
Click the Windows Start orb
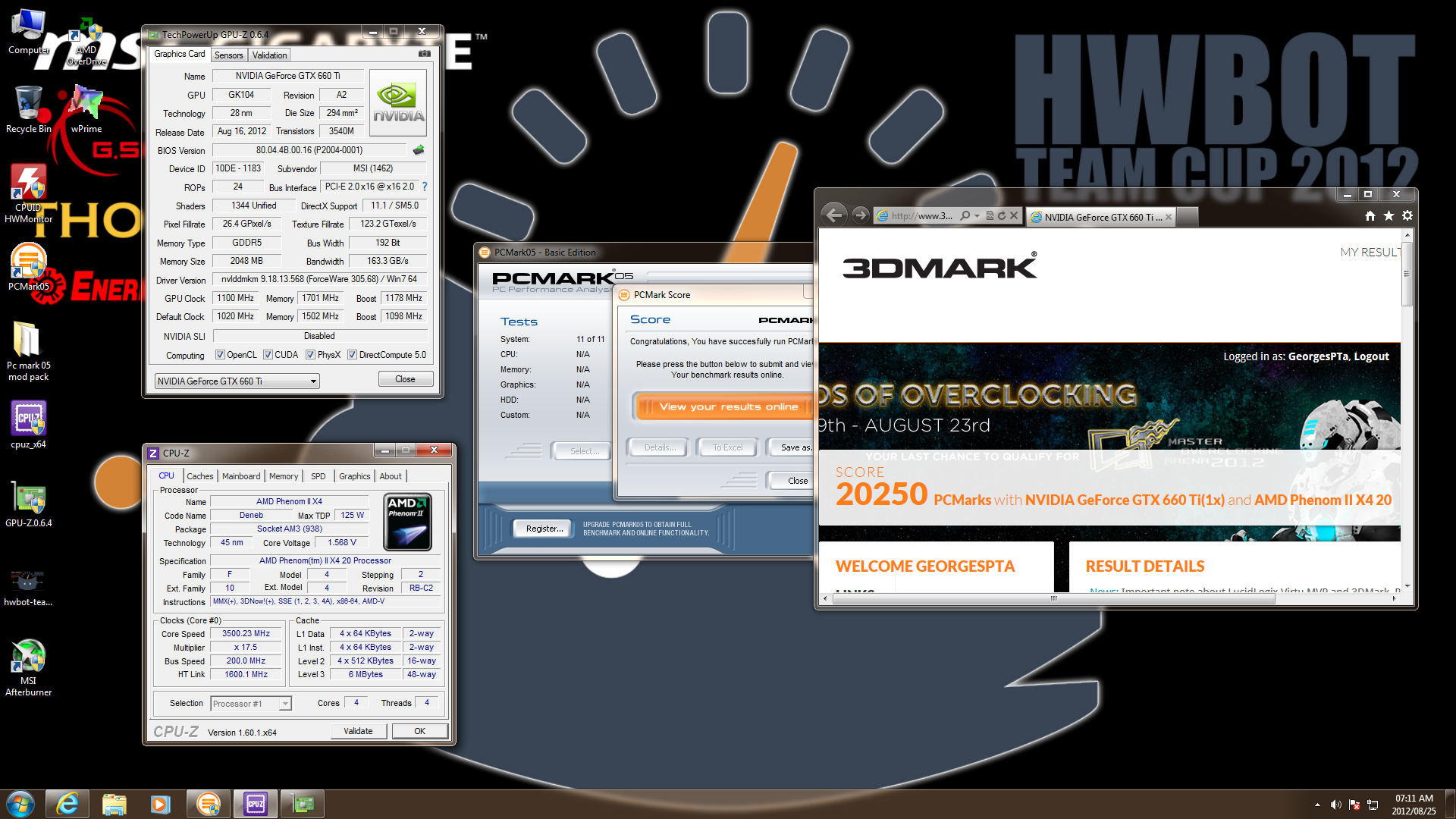pos(20,804)
